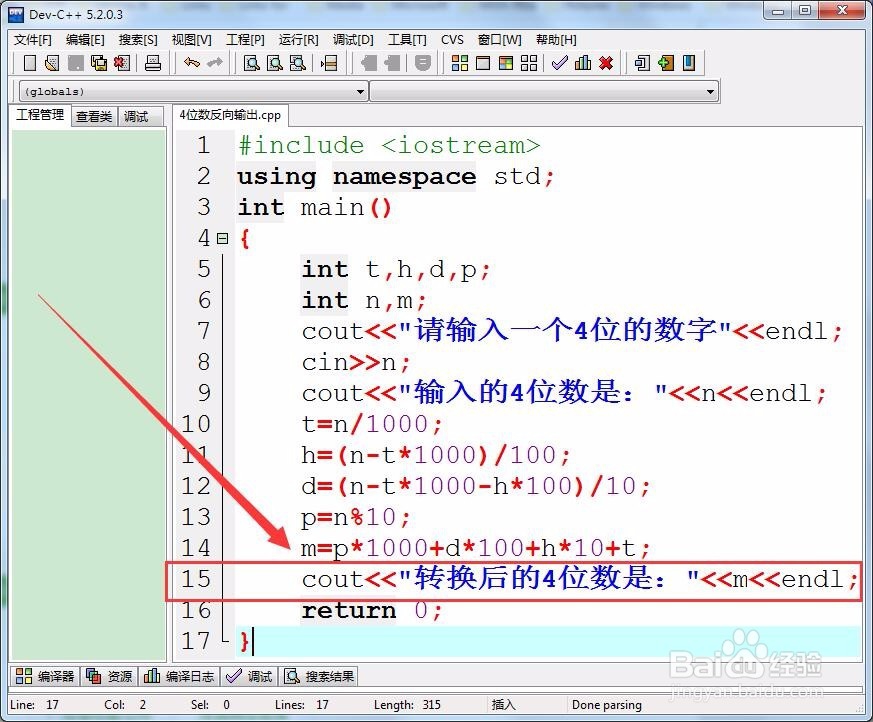Click the Print toolbar icon
Screen dimensions: 873x722
point(153,63)
